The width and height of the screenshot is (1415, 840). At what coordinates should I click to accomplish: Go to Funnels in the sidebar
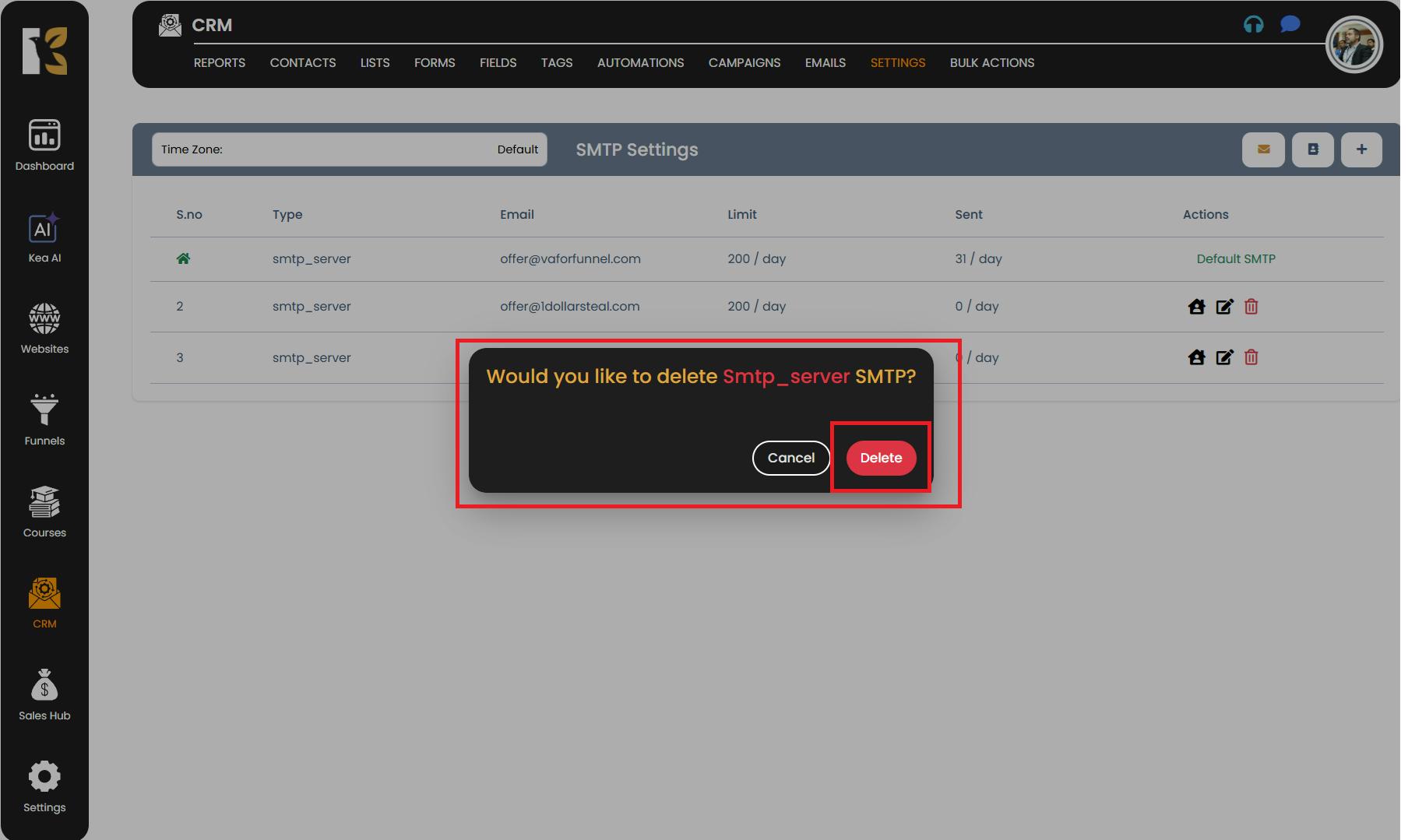[x=44, y=420]
